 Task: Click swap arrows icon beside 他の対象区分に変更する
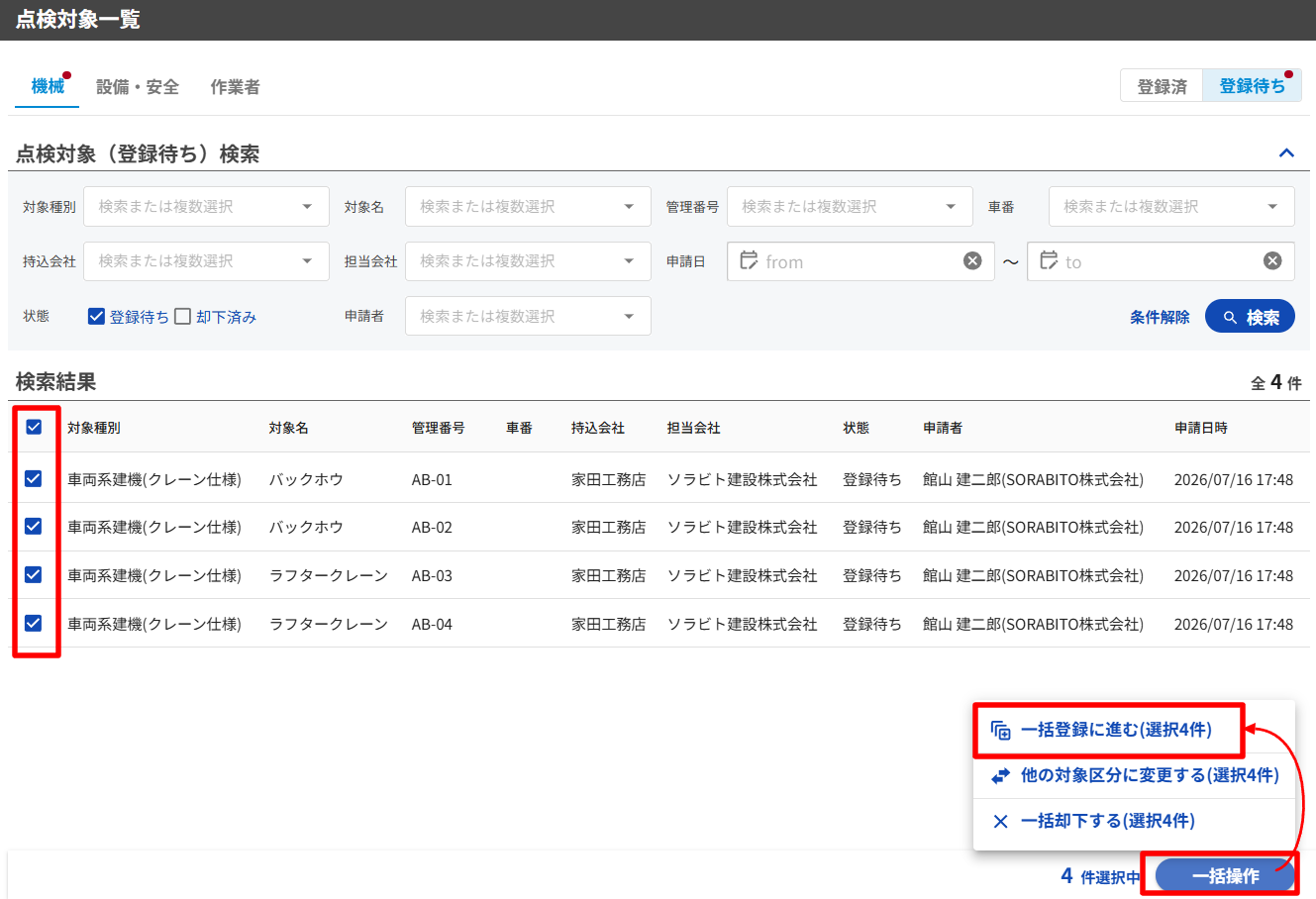pos(1000,776)
